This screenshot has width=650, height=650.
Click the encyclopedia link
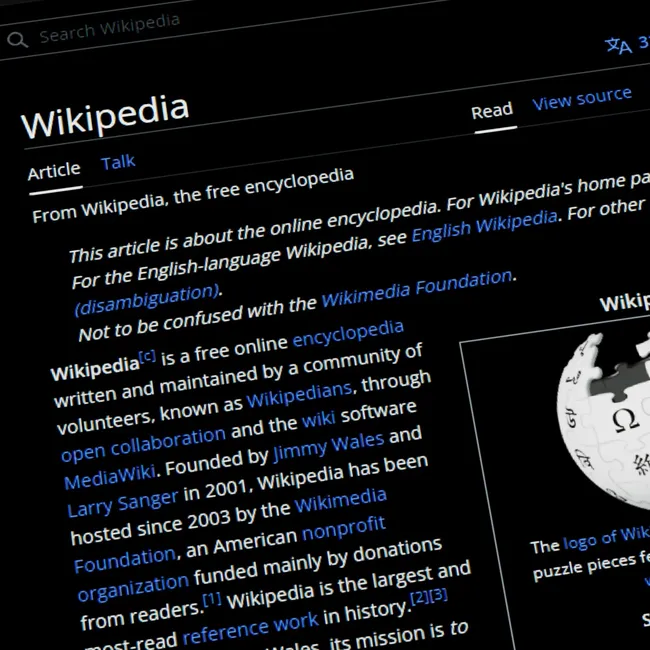click(348, 333)
